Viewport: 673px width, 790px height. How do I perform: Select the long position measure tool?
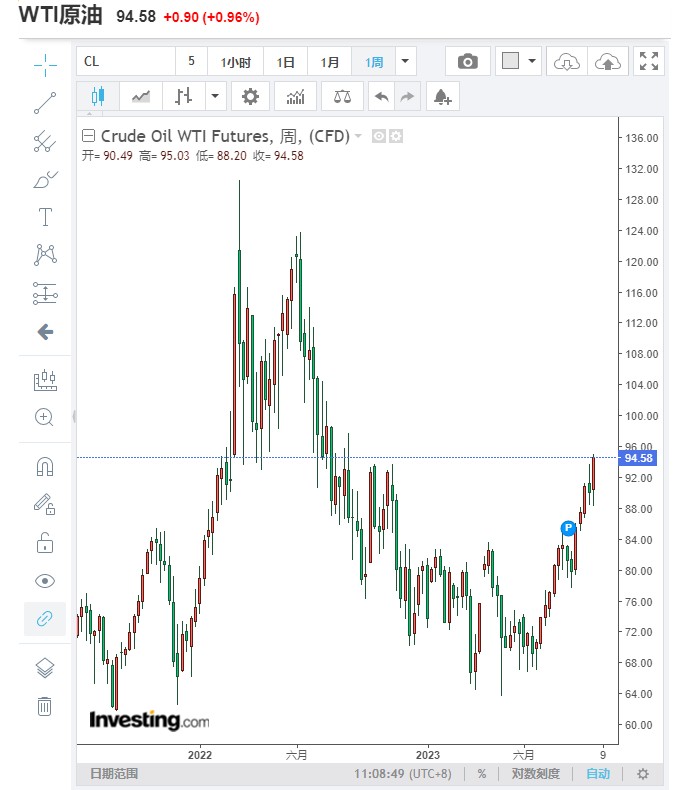coord(45,293)
